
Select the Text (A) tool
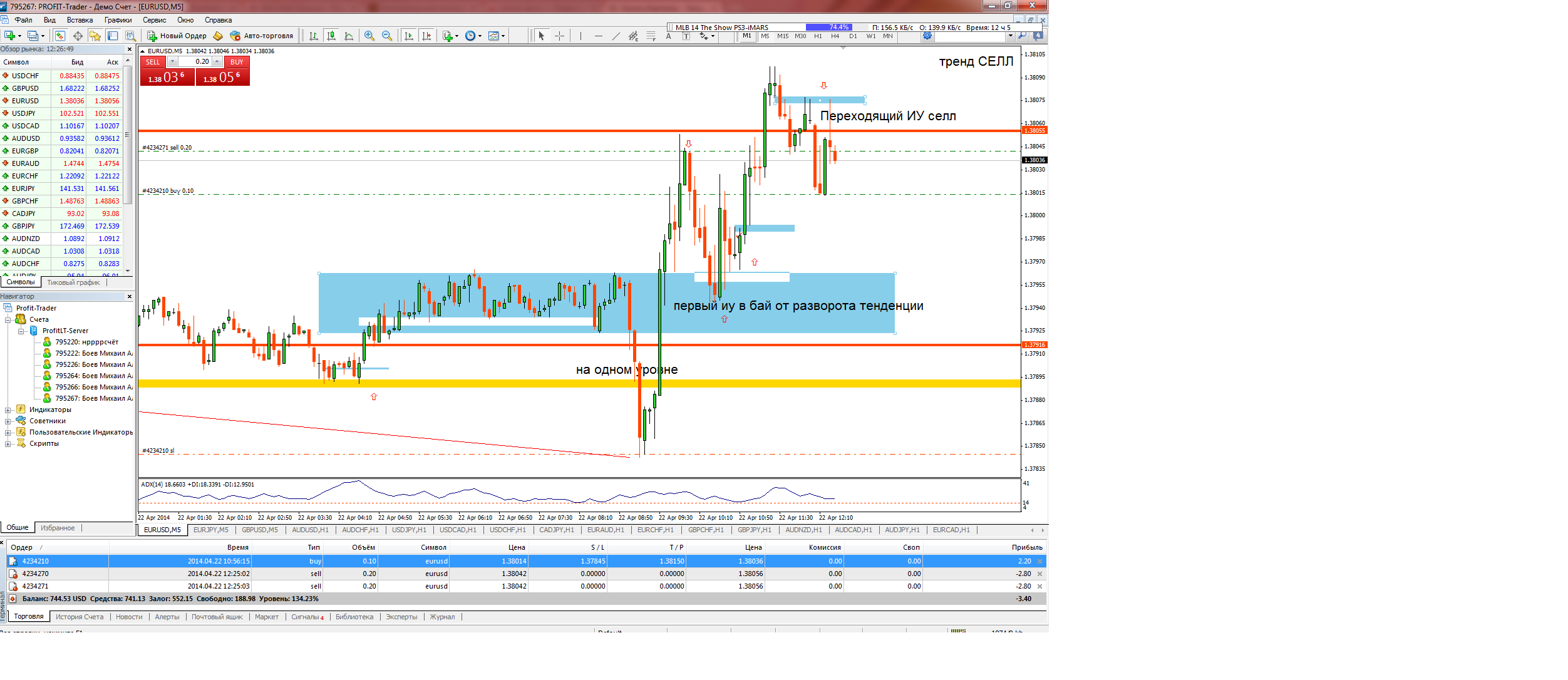coord(668,36)
